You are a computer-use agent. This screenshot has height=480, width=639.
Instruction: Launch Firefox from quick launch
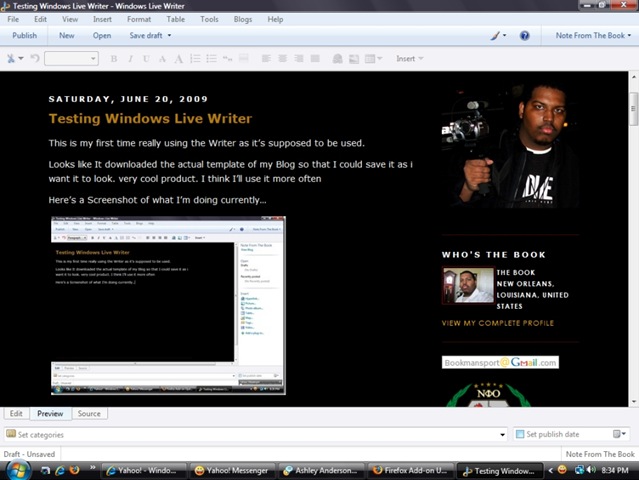tap(74, 470)
